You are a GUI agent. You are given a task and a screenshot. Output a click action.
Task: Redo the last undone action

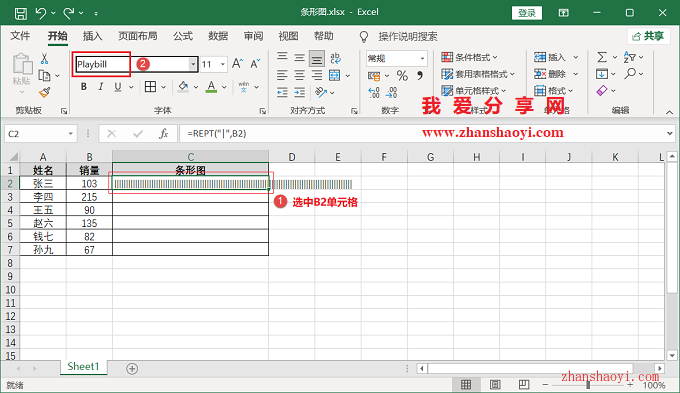pos(69,13)
